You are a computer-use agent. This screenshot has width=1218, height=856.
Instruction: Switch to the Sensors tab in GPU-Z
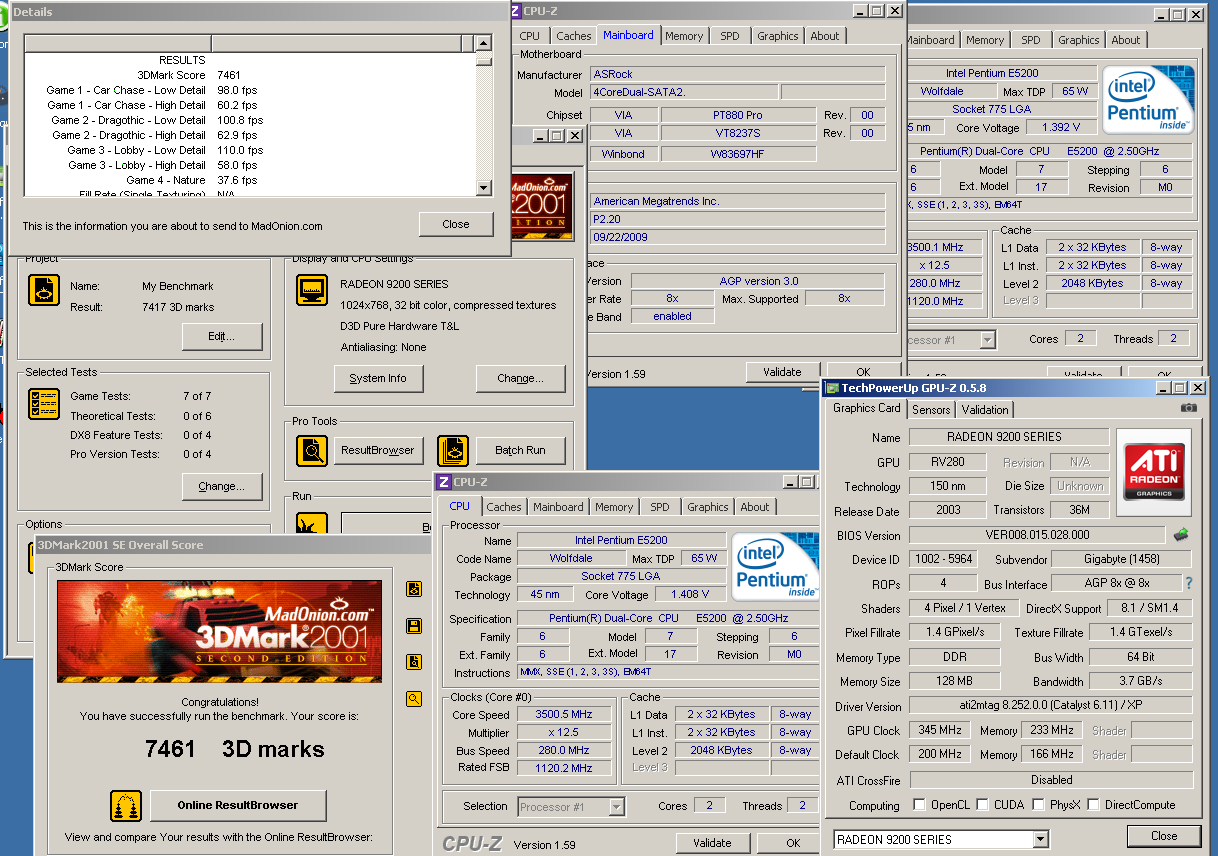pyautogui.click(x=931, y=409)
